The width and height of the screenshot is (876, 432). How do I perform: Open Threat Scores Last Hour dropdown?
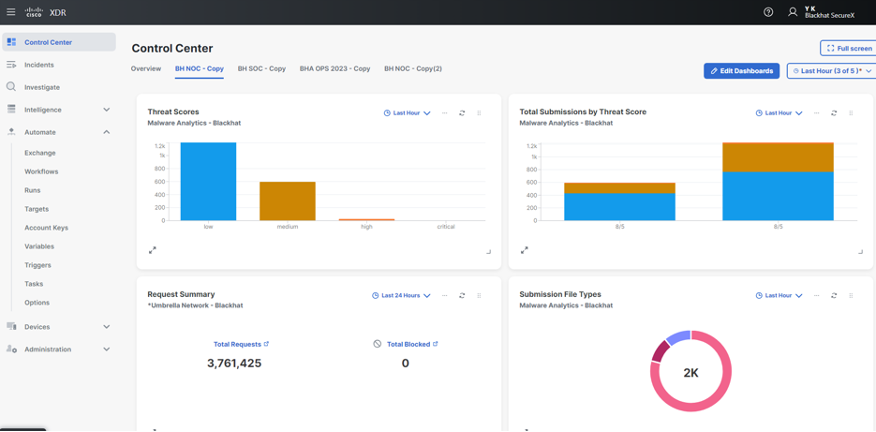tap(408, 113)
